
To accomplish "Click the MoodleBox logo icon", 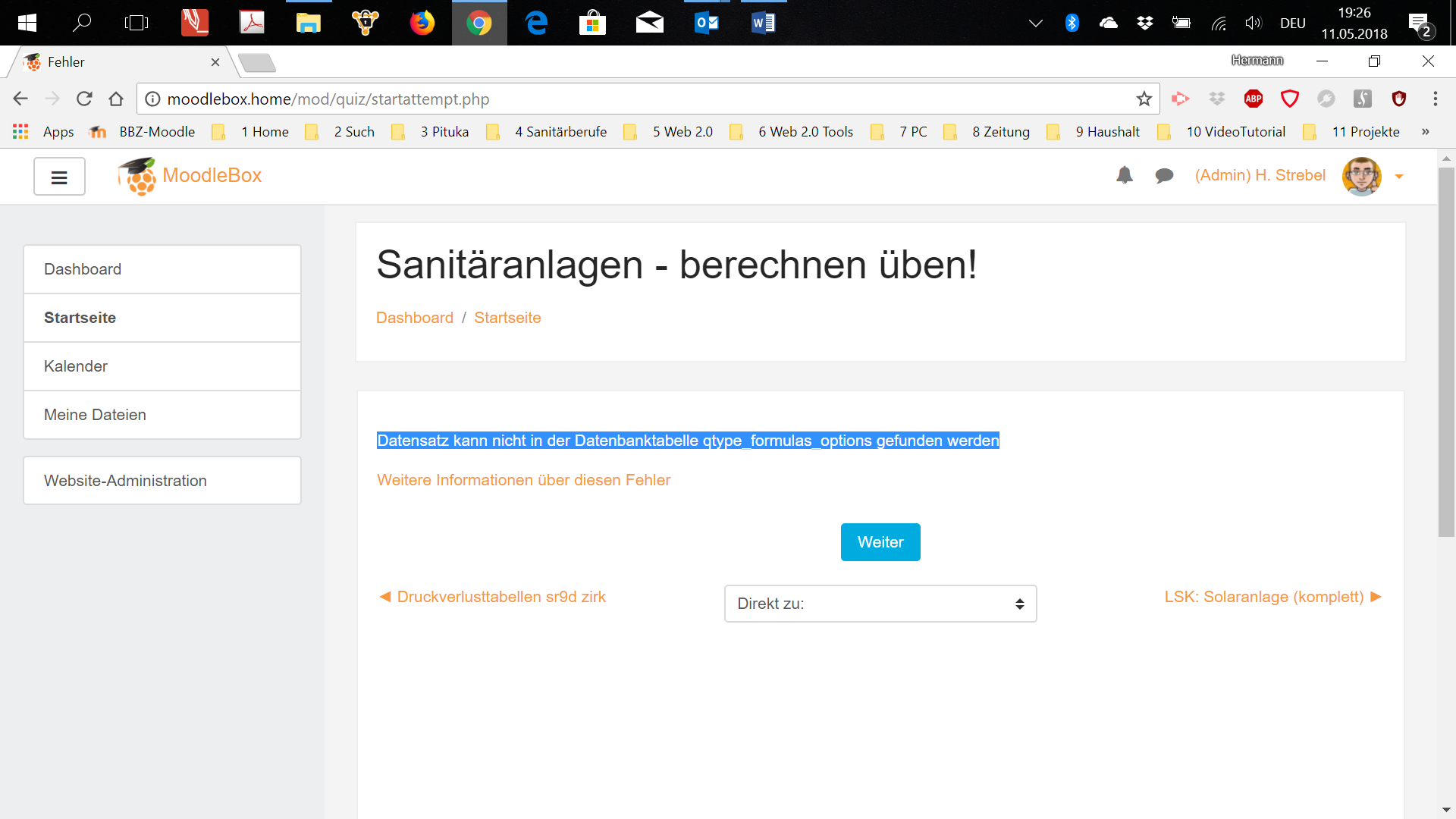I will click(137, 176).
